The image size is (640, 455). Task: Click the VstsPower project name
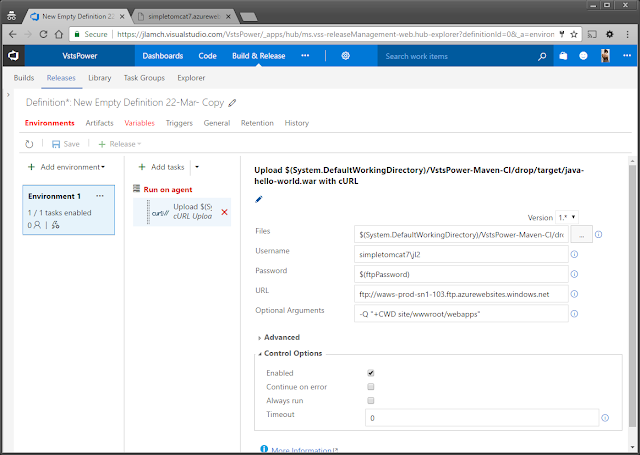[80, 56]
